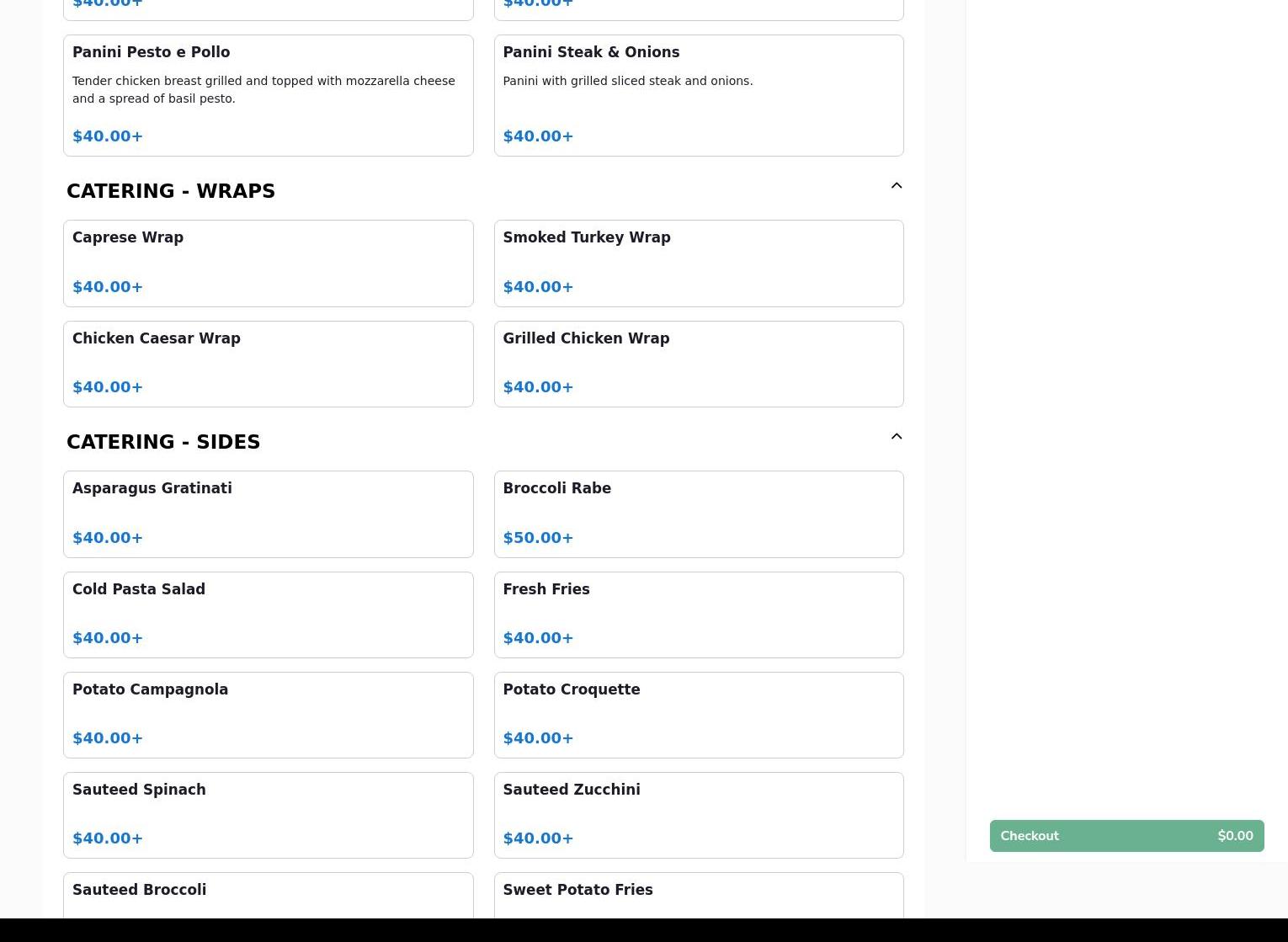Click the "CATERING - SIDES" heading
Viewport: 1288px width, 942px height.
coord(163,442)
